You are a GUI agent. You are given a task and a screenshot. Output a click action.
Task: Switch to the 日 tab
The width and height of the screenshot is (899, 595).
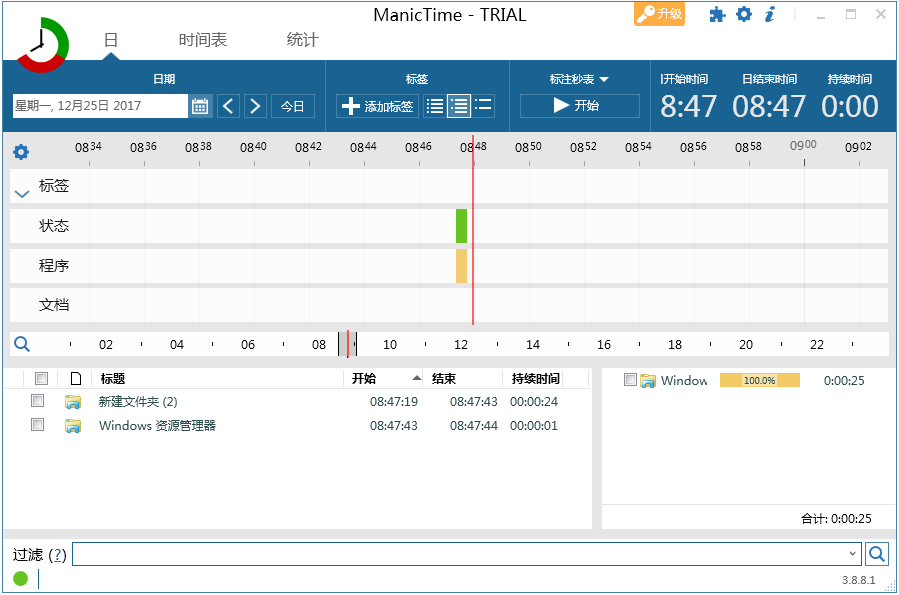point(111,40)
